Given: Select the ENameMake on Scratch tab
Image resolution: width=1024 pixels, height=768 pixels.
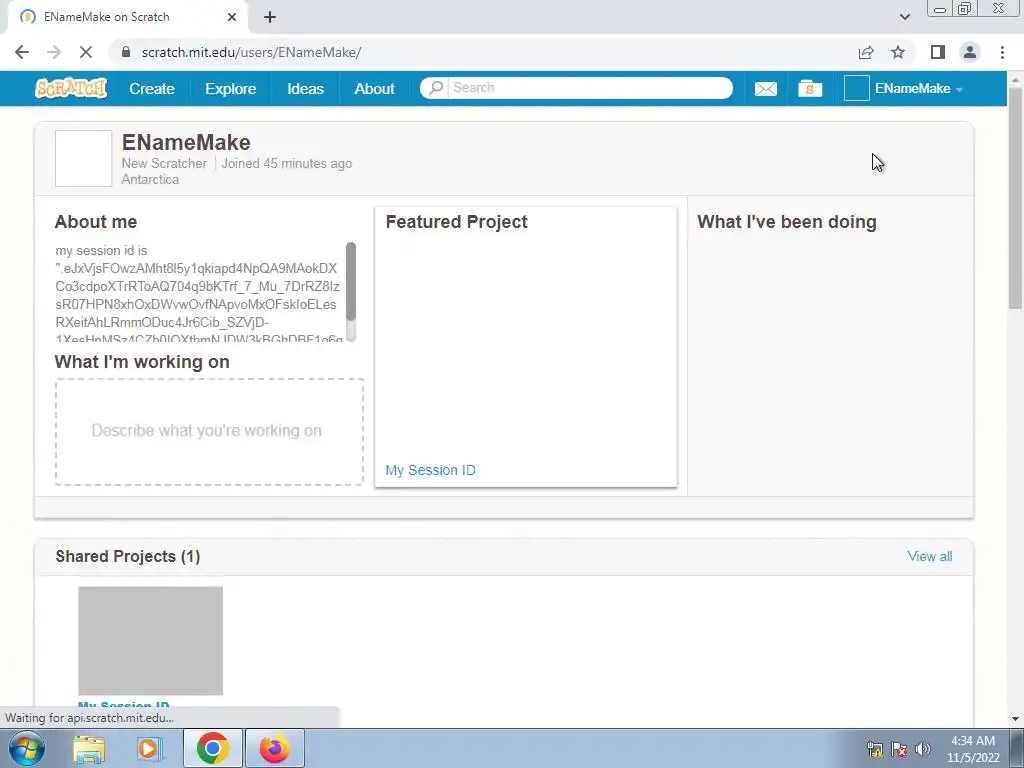Looking at the screenshot, I should click(x=124, y=17).
